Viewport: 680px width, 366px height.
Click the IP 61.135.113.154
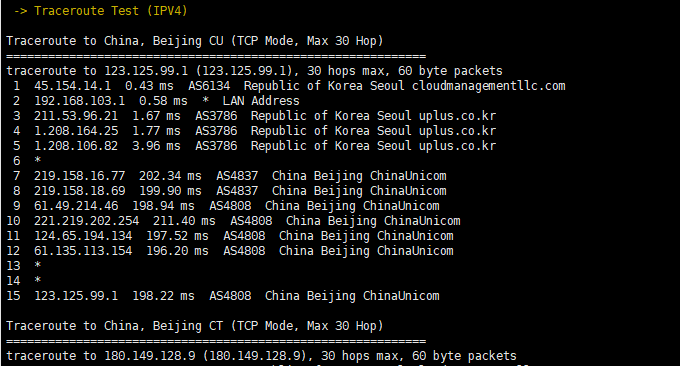click(x=83, y=251)
